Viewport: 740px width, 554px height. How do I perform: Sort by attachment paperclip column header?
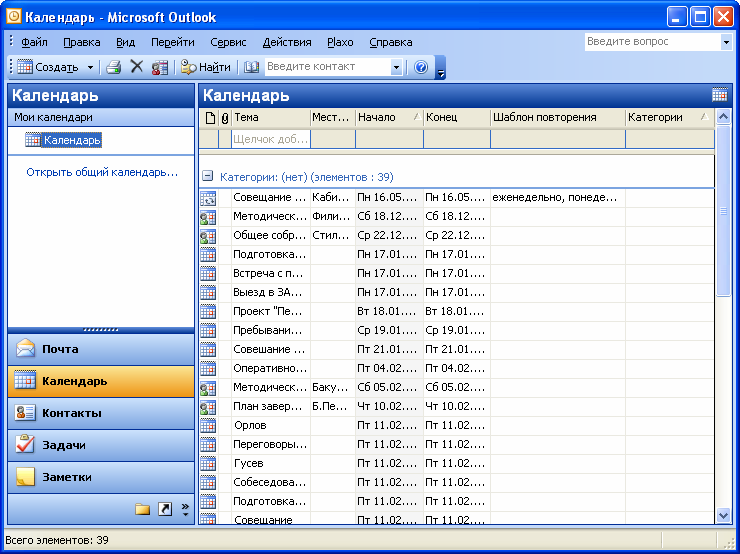(225, 118)
